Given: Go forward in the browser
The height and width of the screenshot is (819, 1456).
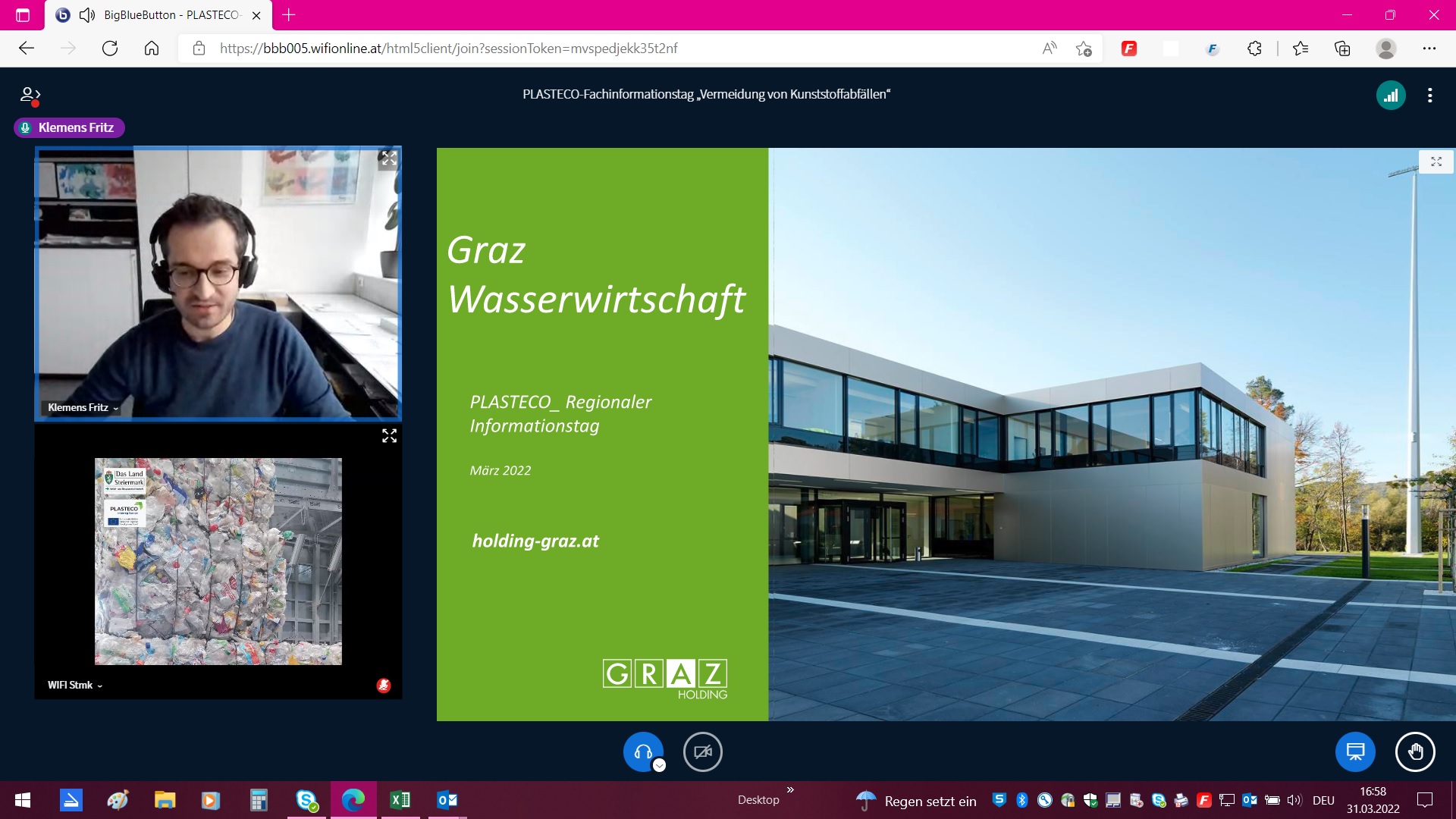Looking at the screenshot, I should coord(68,49).
